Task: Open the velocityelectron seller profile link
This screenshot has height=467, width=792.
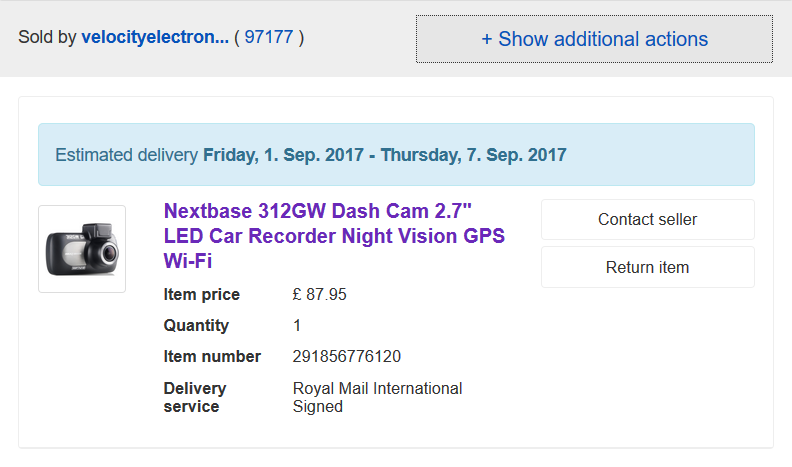Action: 155,37
